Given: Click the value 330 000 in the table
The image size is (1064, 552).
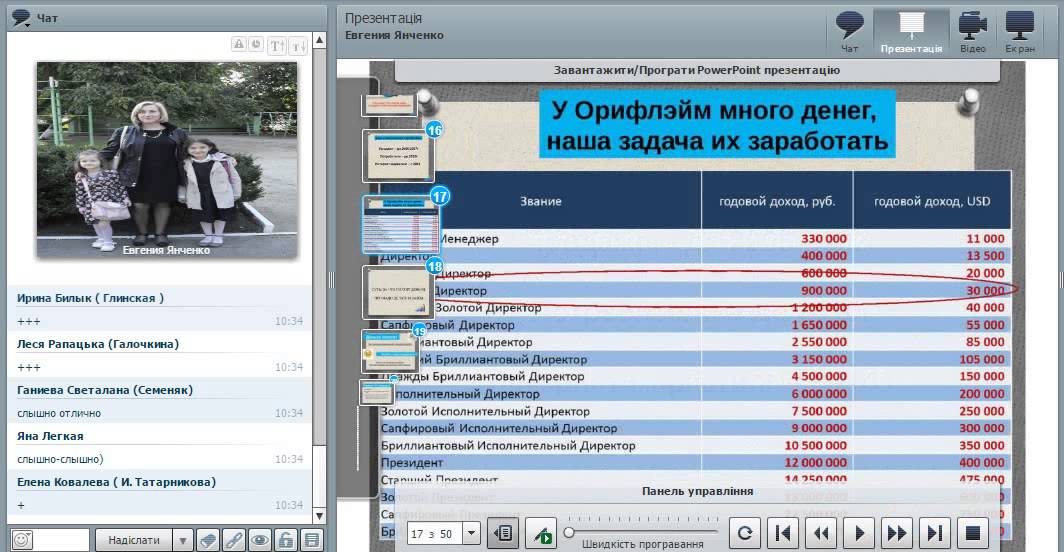Looking at the screenshot, I should [824, 238].
